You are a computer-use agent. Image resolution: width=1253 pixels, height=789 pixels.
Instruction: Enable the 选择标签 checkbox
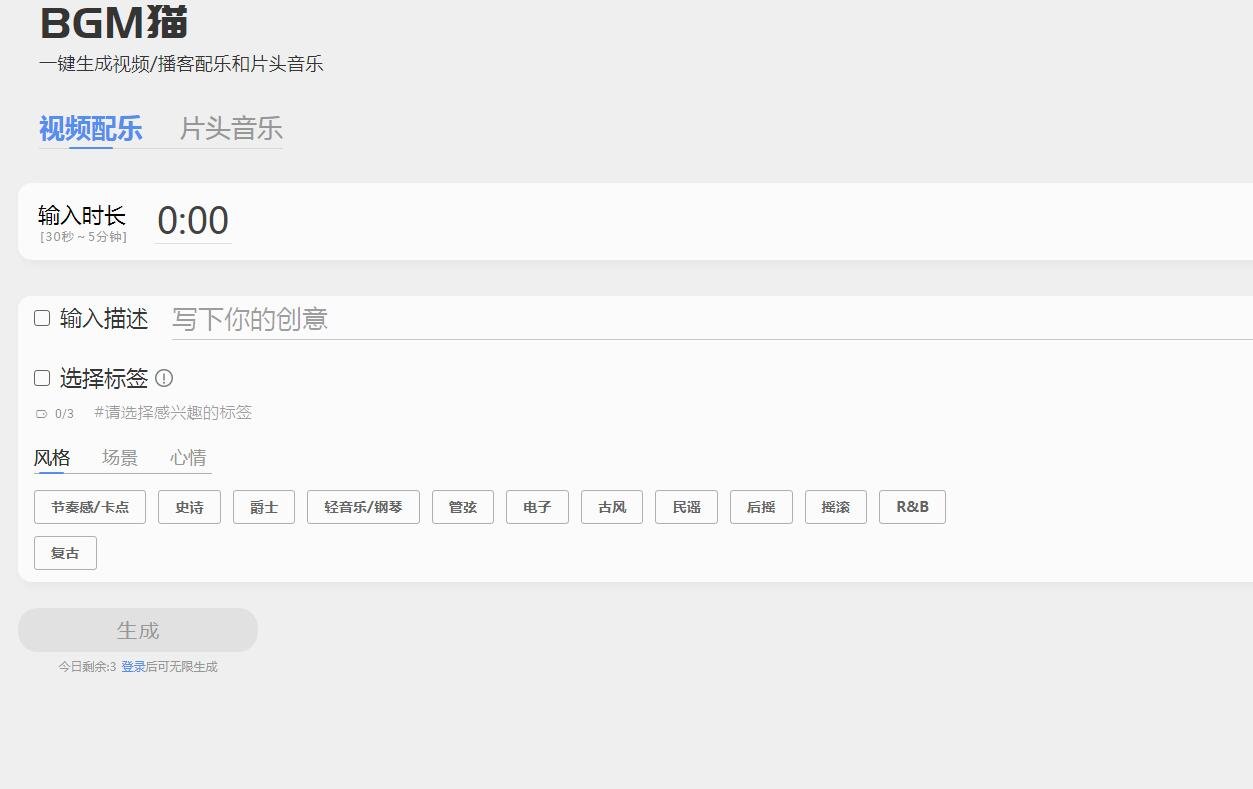[42, 378]
